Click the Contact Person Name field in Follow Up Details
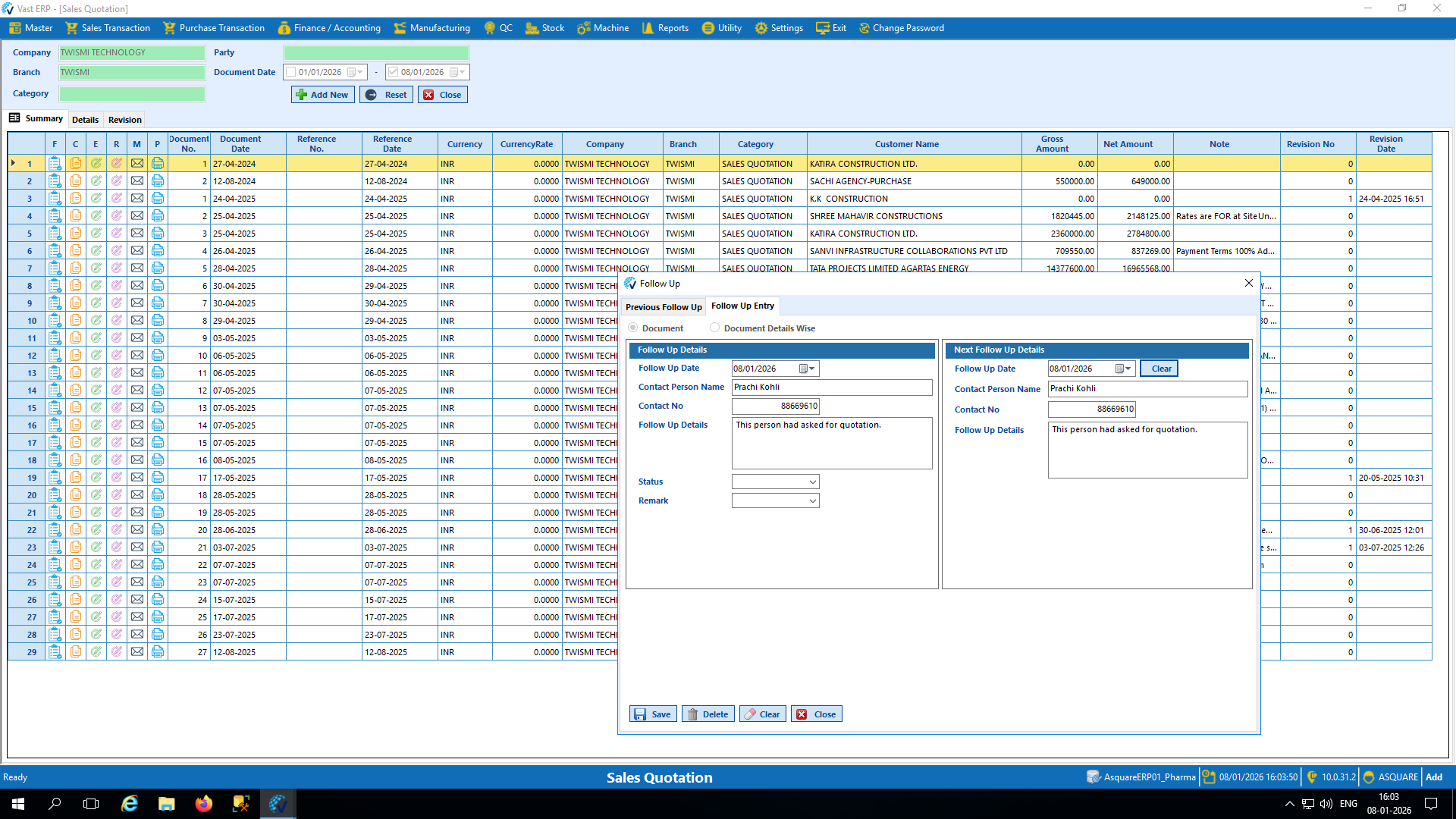Image resolution: width=1456 pixels, height=819 pixels. coord(831,388)
